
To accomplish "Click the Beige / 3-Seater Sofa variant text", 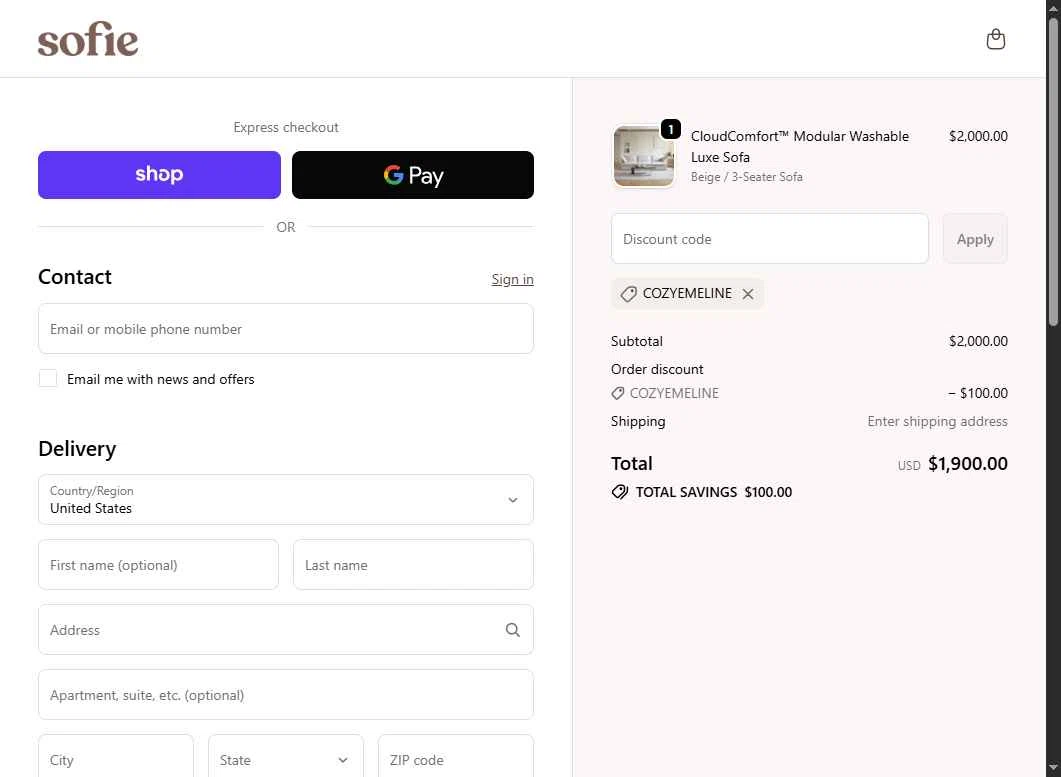I will [x=746, y=177].
